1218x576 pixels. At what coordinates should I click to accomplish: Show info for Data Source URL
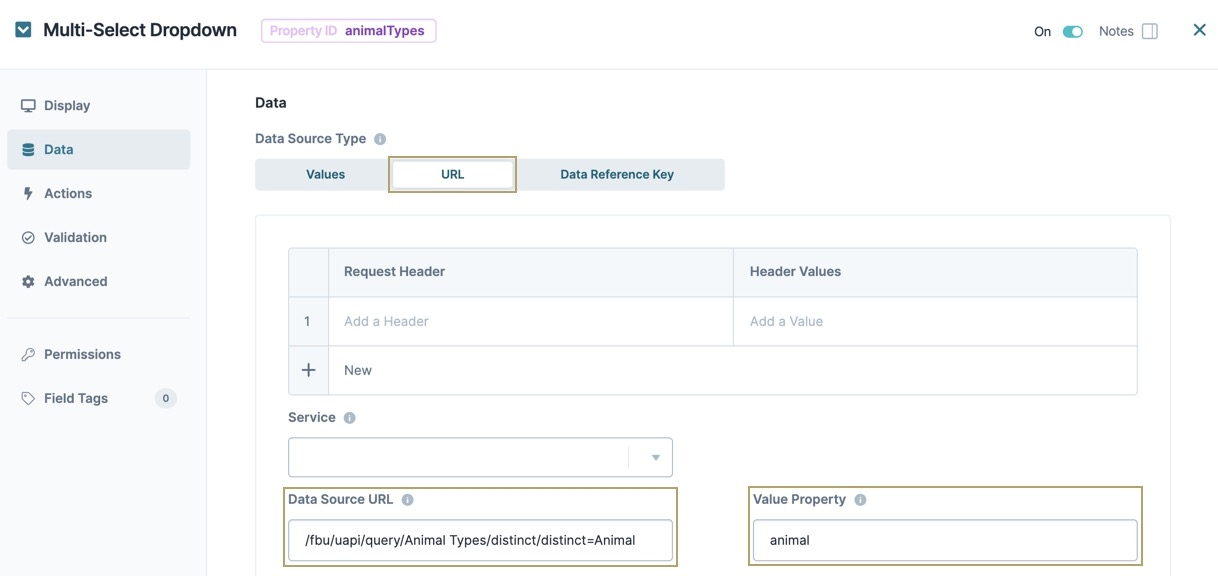click(x=407, y=500)
